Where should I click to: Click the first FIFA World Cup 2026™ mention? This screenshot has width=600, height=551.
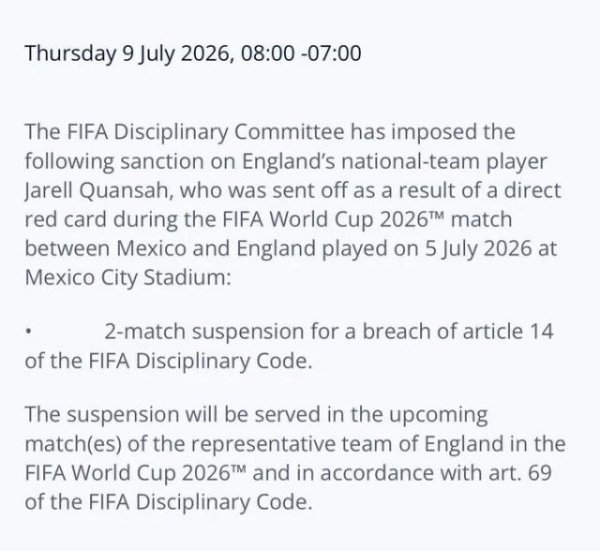[333, 220]
